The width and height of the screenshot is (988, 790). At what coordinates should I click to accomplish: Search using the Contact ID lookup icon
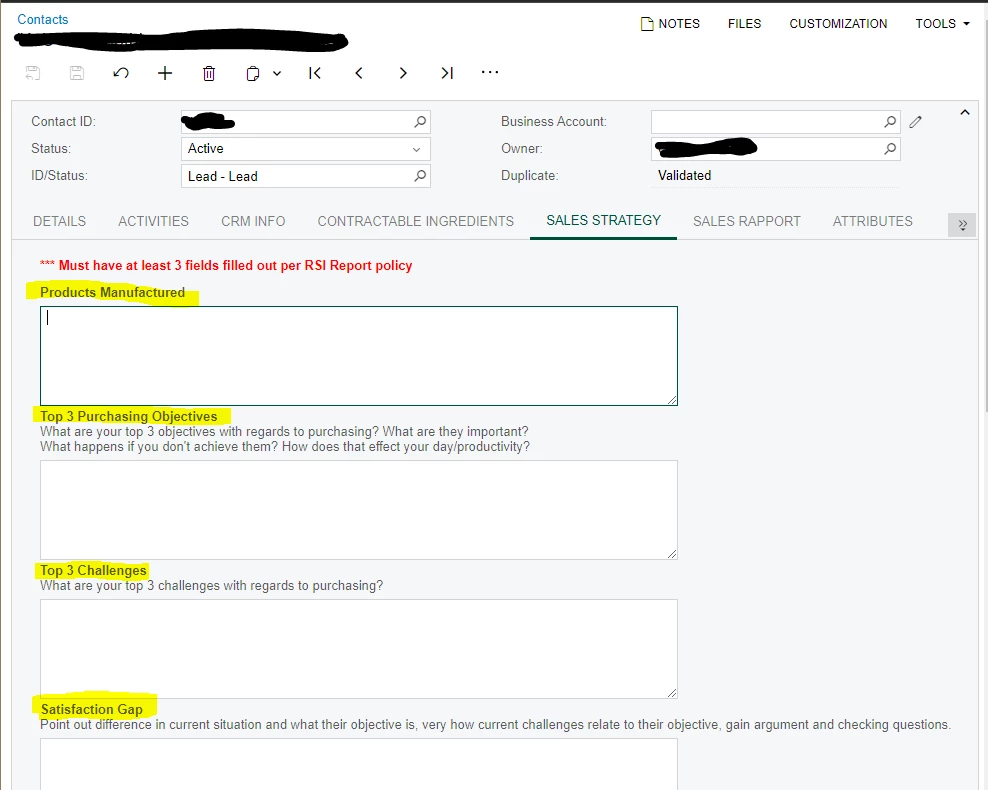[420, 122]
